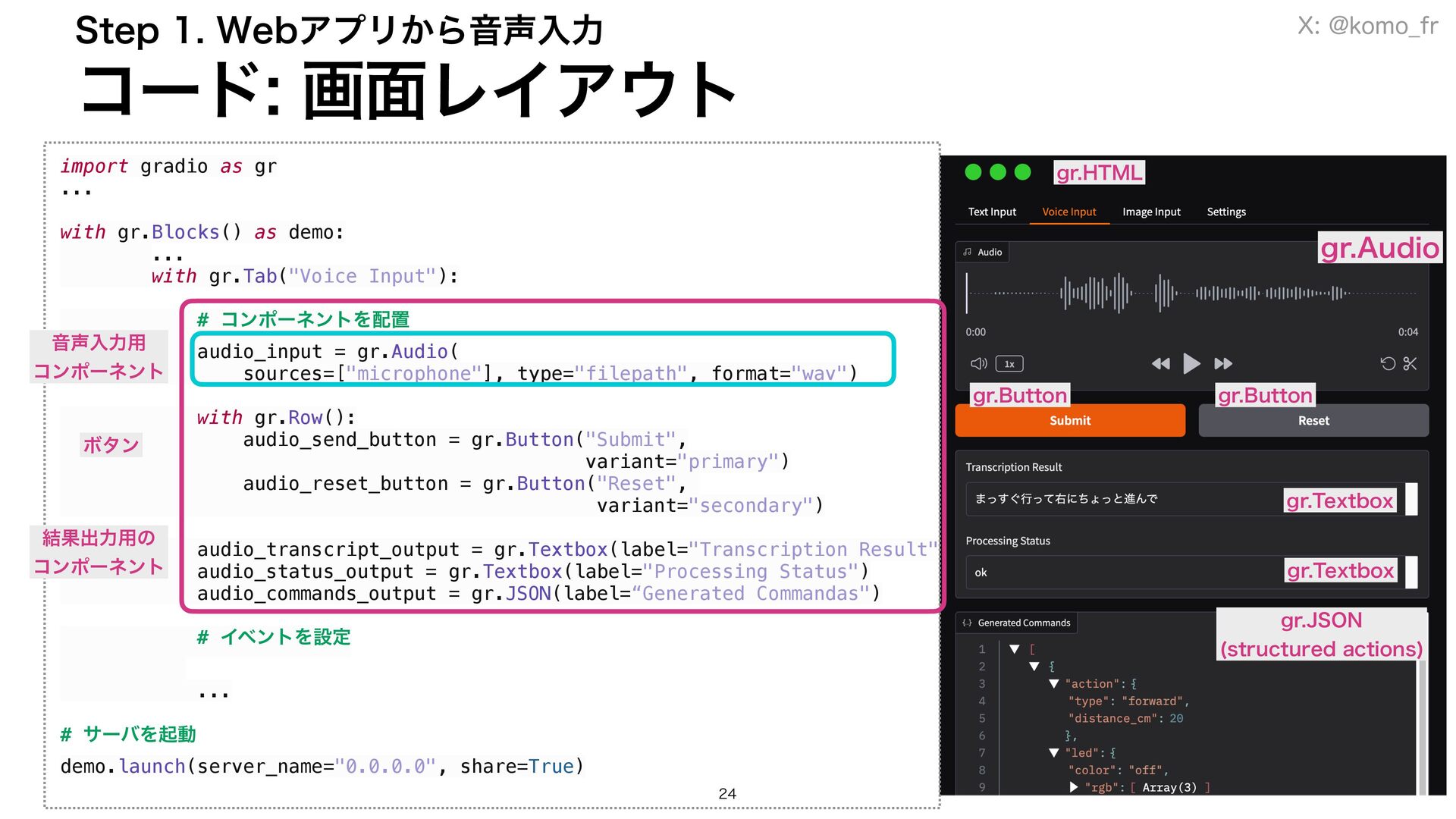Viewport: 1456px width, 819px height.
Task: Open the Settings tab
Action: 1226,212
